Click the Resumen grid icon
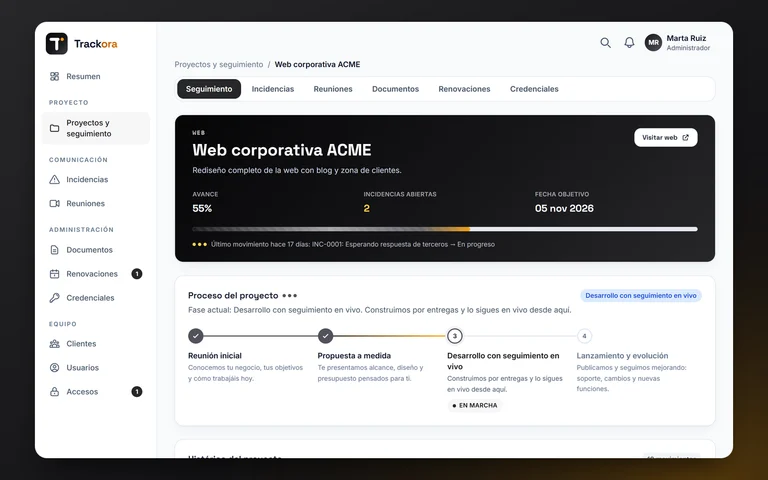Viewport: 768px width, 480px height. 54,76
